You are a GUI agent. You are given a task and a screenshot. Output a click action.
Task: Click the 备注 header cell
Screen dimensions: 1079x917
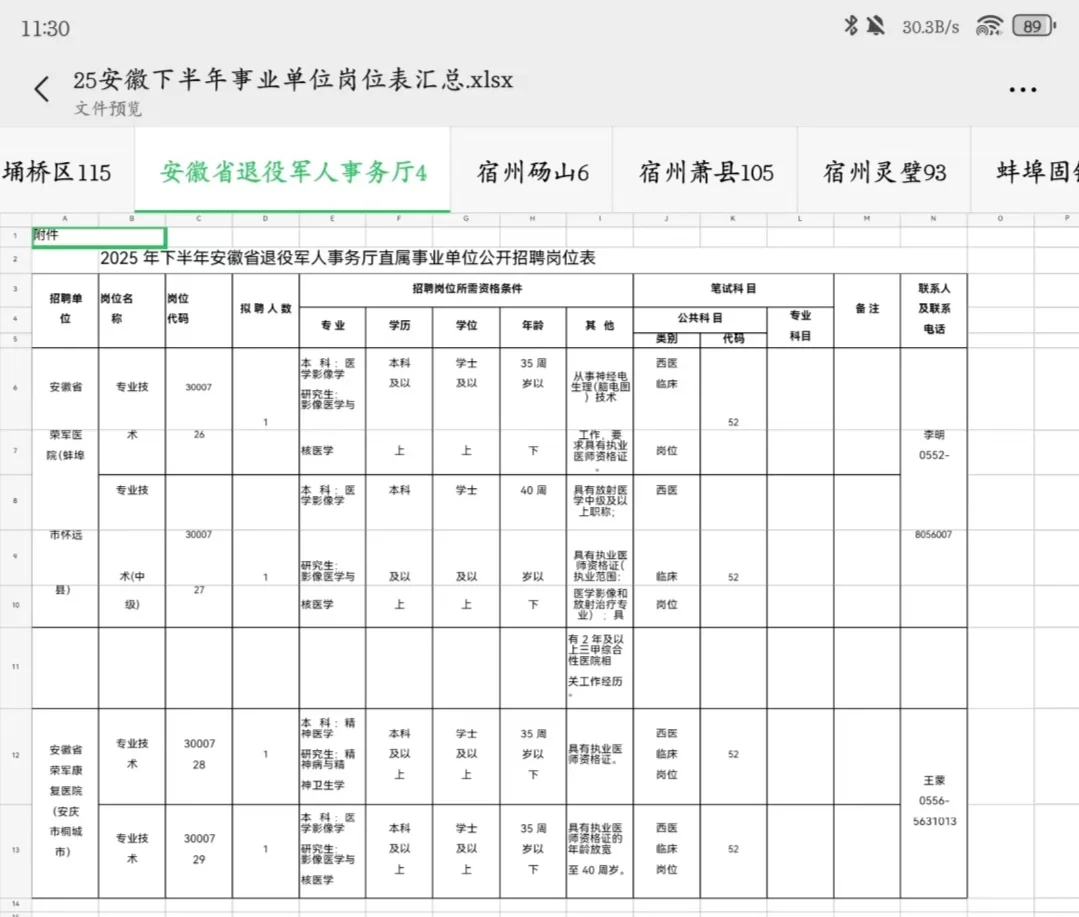867,310
